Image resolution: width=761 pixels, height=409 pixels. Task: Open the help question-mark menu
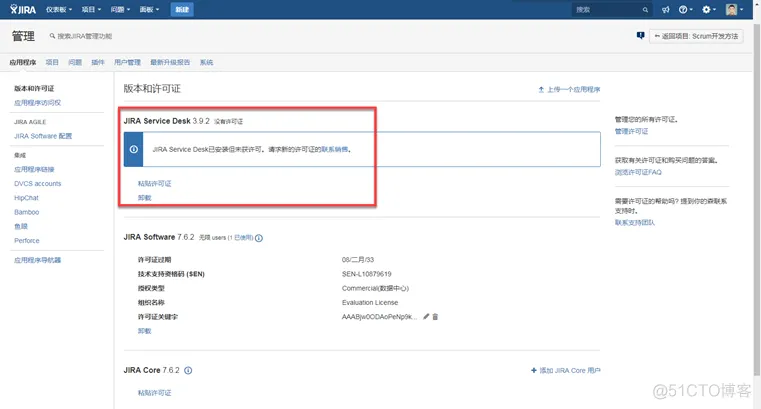685,9
